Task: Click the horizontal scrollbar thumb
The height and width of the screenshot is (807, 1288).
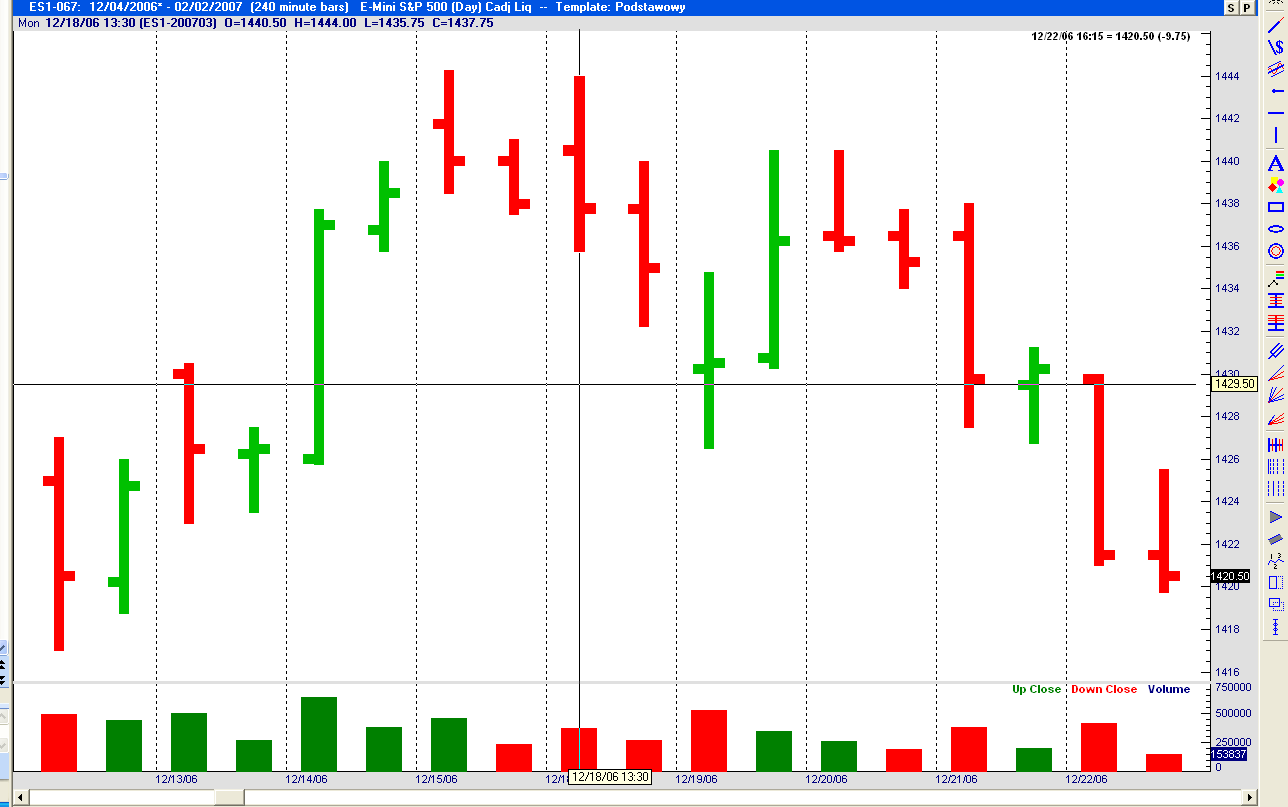Action: pyautogui.click(x=229, y=797)
